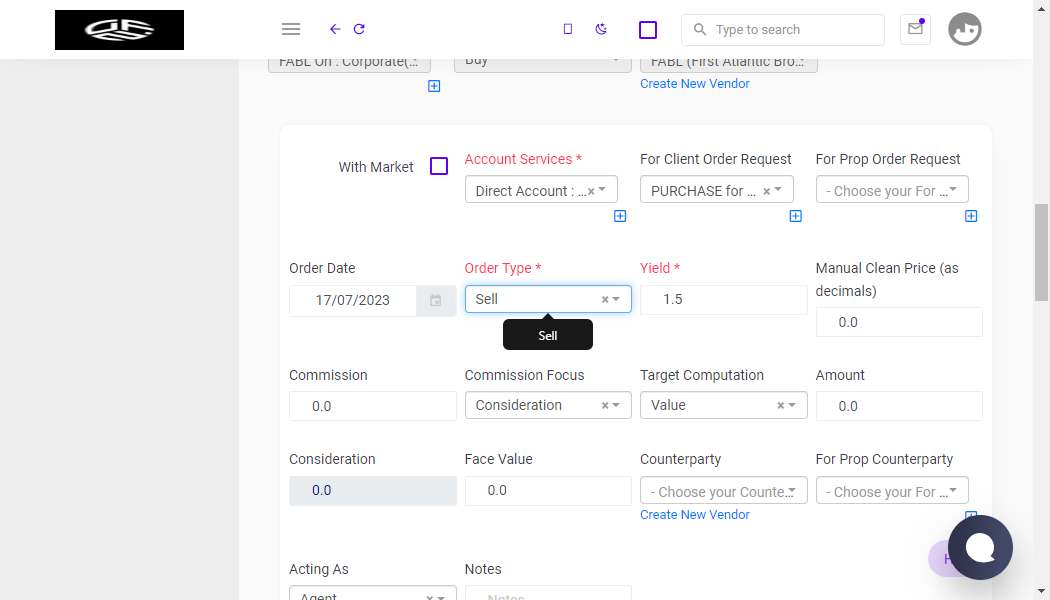This screenshot has height=600, width=1050.
Task: Click the Consideration read-only field
Action: tap(373, 490)
